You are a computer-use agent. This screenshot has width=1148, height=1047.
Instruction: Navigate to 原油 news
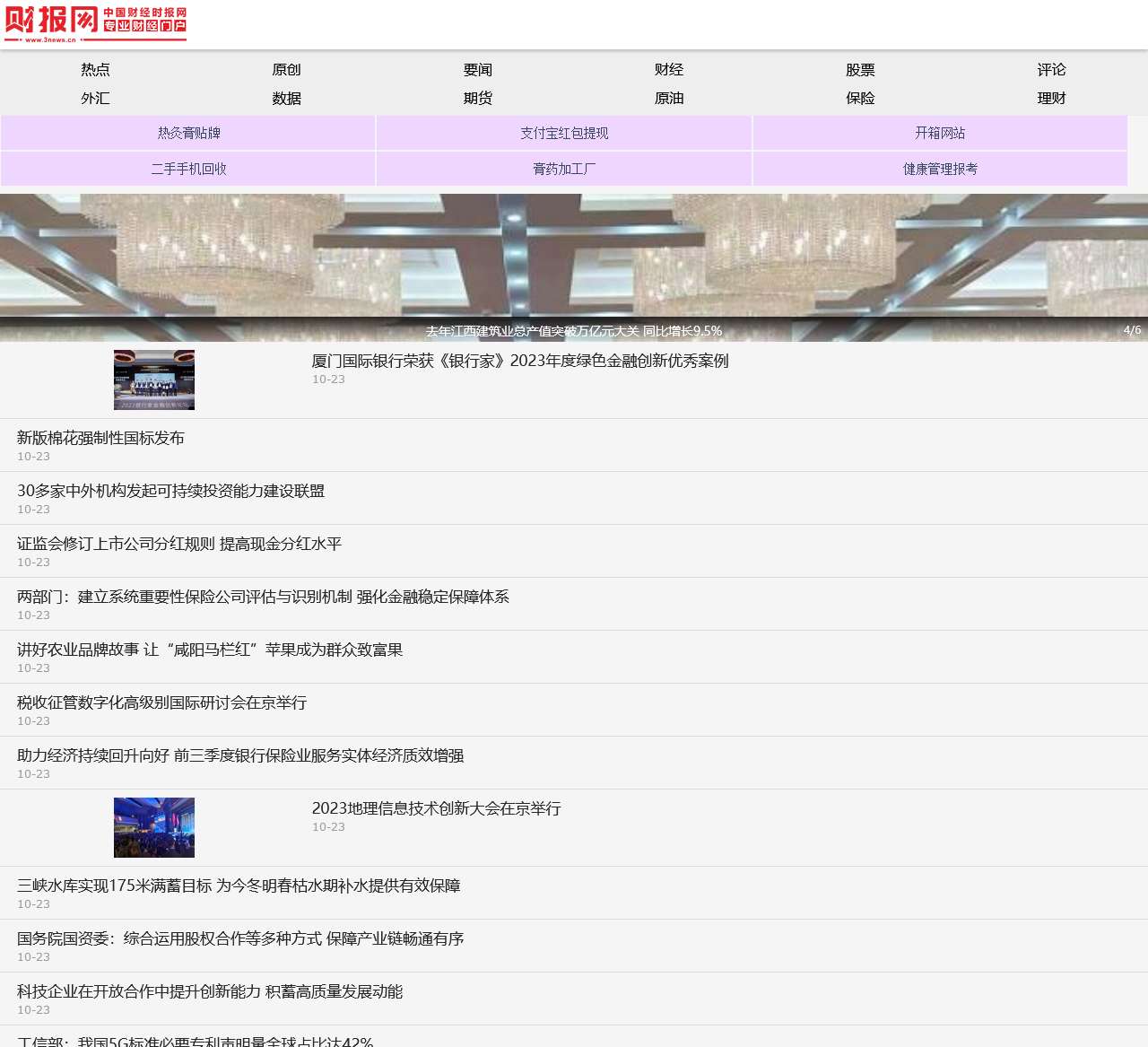point(669,99)
